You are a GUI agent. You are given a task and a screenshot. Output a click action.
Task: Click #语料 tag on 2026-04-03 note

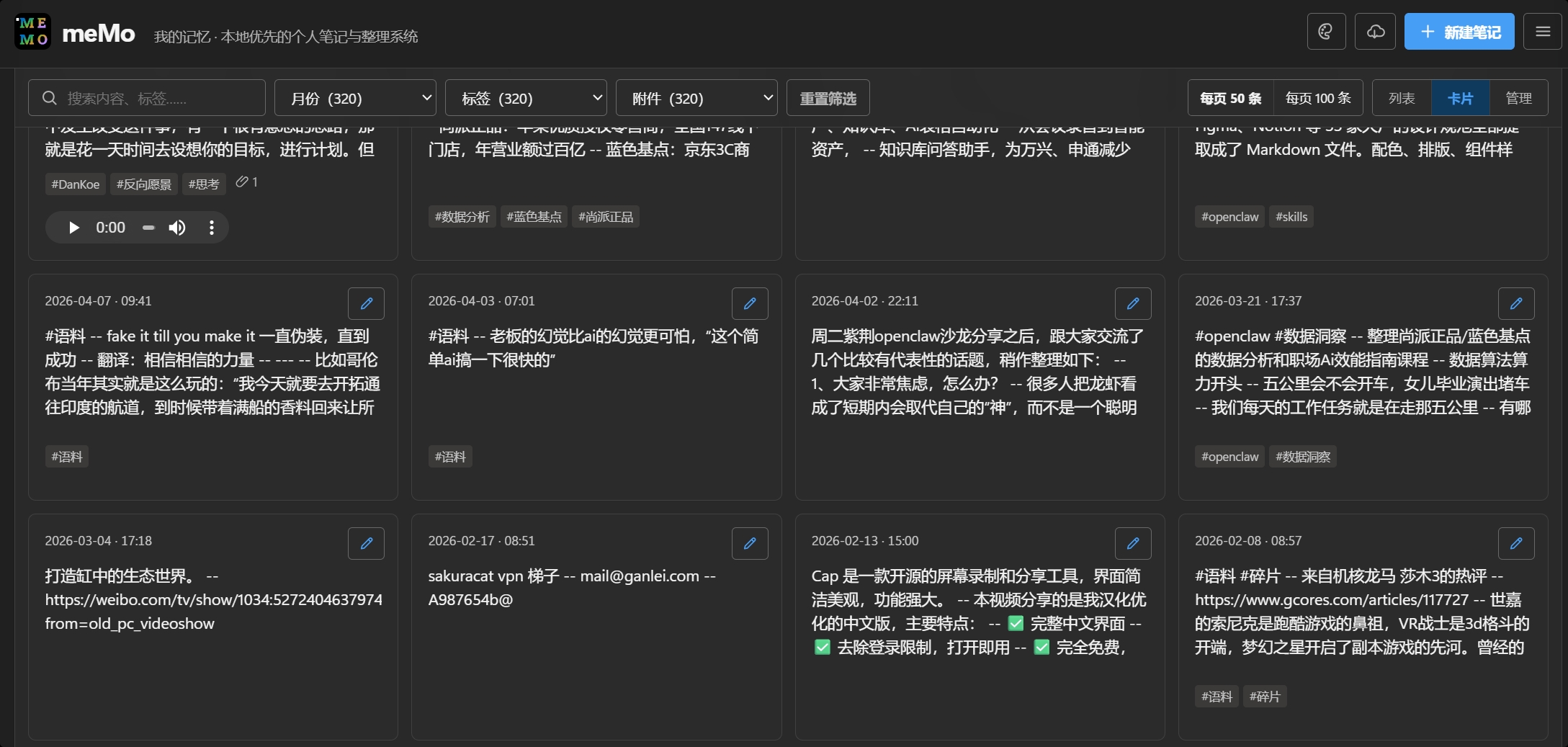[x=450, y=457]
